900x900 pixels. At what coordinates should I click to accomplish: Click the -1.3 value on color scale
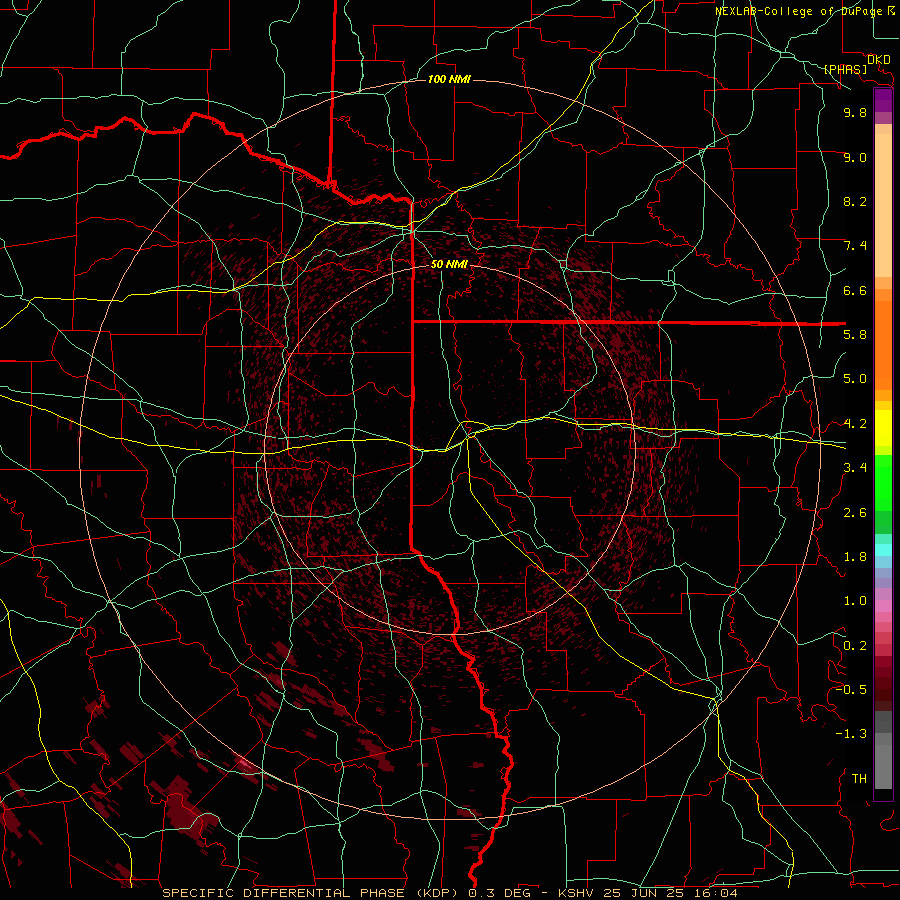point(851,734)
